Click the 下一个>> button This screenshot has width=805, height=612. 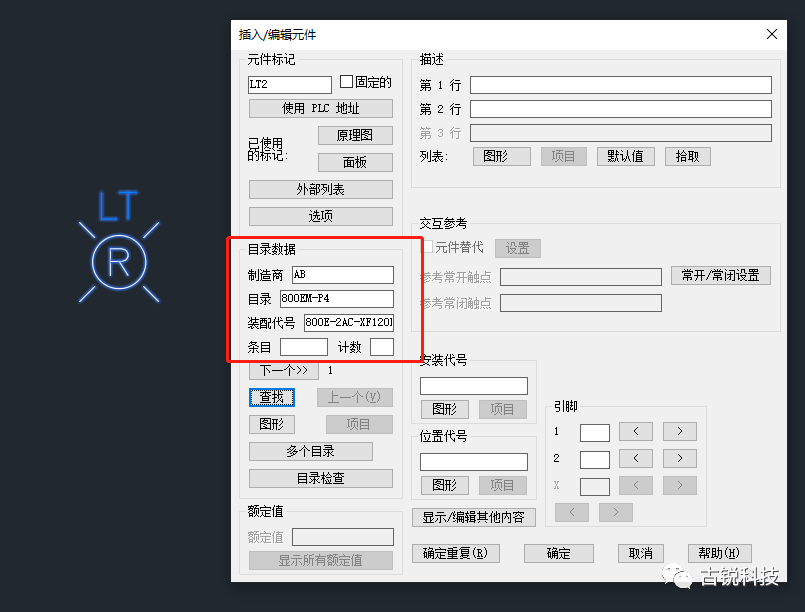click(x=284, y=371)
